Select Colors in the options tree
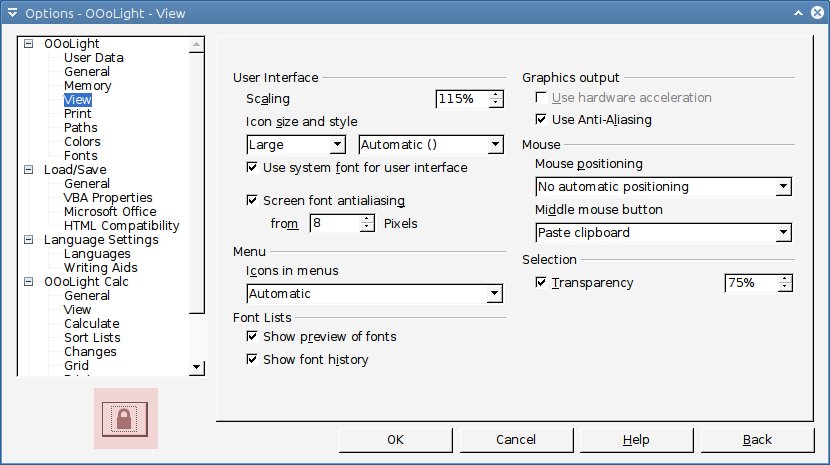 (x=82, y=141)
